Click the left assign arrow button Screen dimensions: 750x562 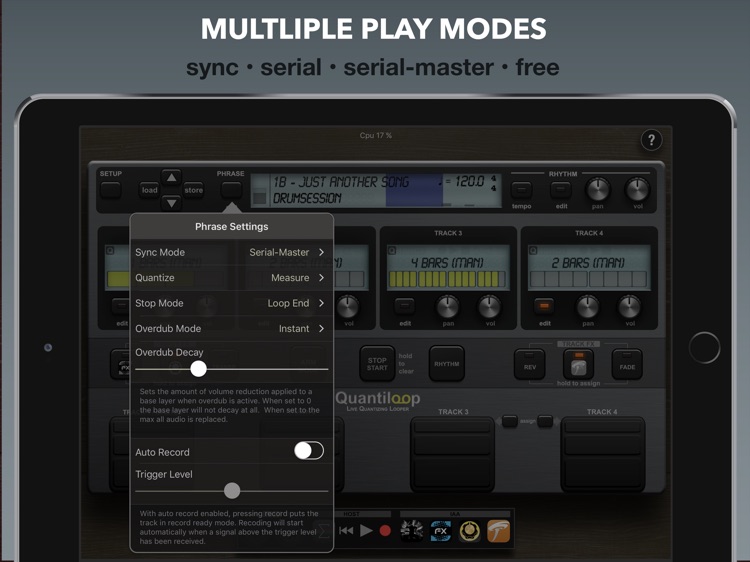click(508, 421)
